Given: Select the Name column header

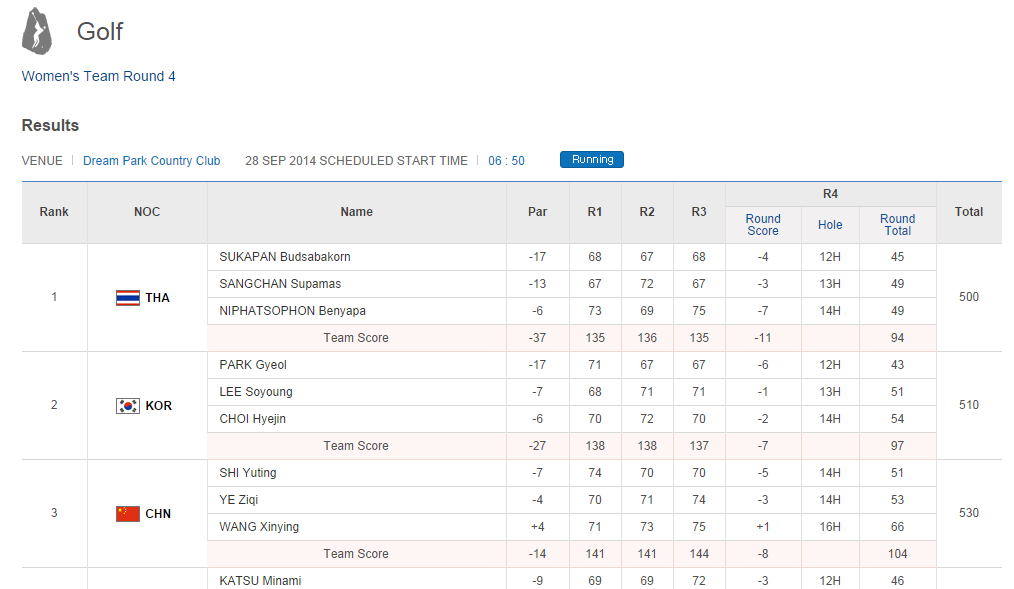Looking at the screenshot, I should [356, 212].
